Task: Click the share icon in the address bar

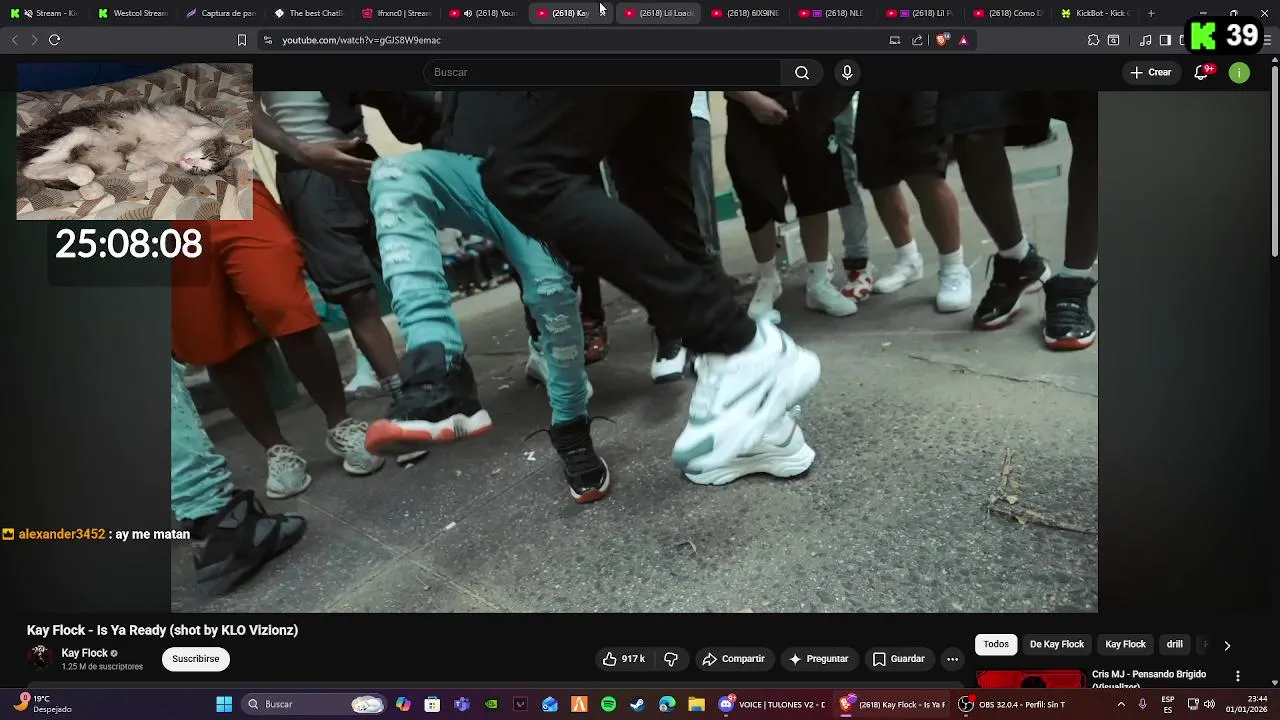Action: tap(917, 40)
